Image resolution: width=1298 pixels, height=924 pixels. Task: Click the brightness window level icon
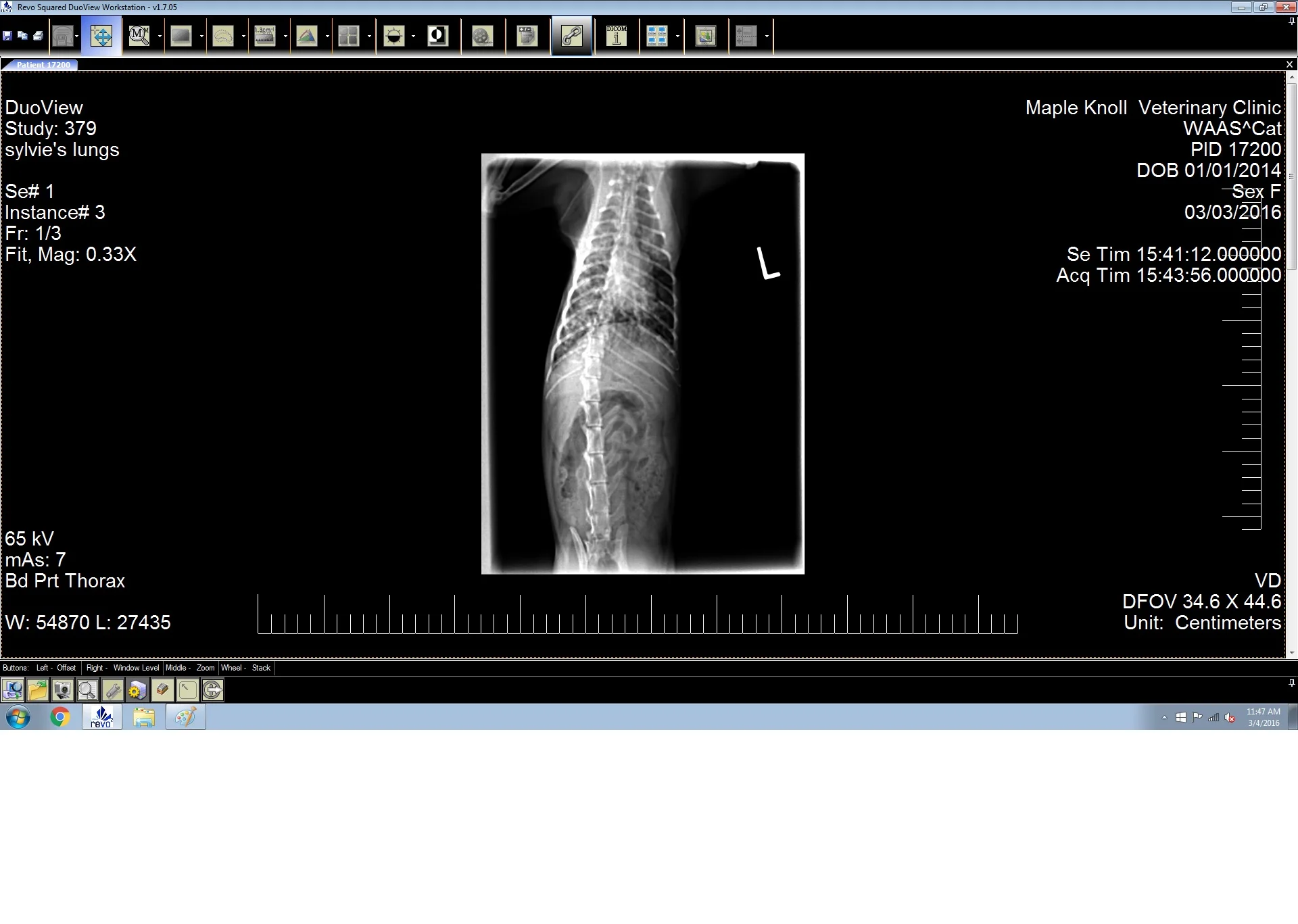(x=393, y=36)
